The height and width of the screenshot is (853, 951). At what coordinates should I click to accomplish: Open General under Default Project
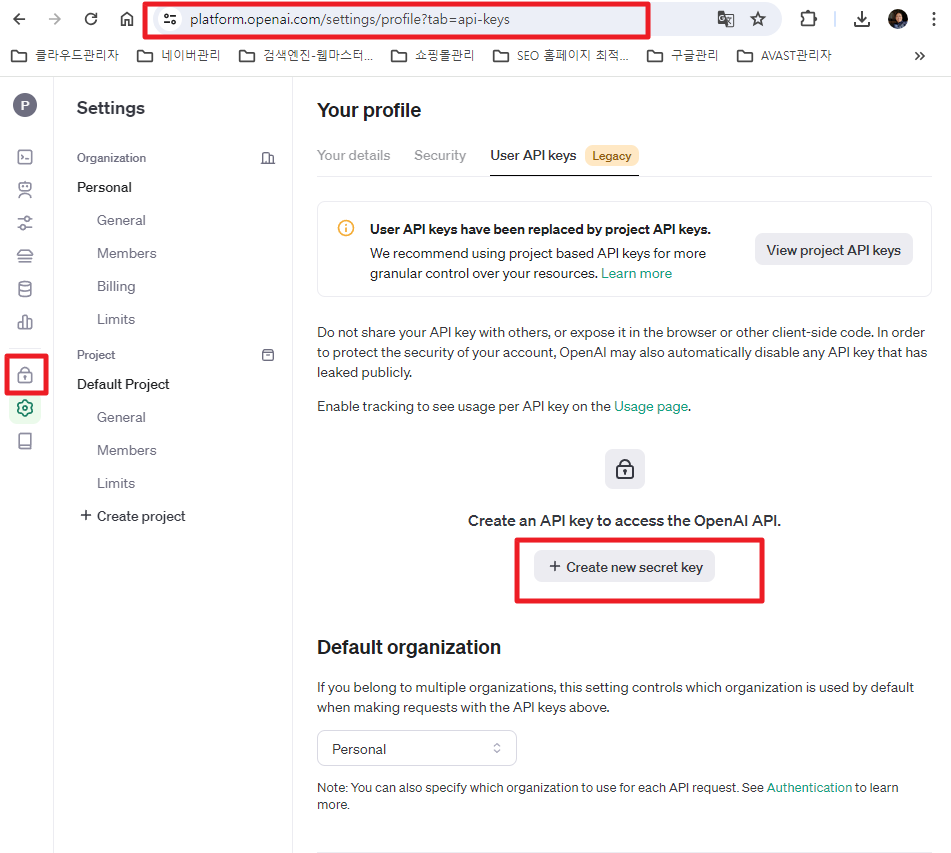121,417
